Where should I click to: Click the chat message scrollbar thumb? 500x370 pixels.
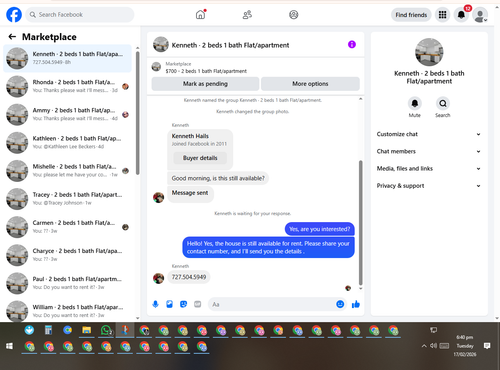point(360,222)
